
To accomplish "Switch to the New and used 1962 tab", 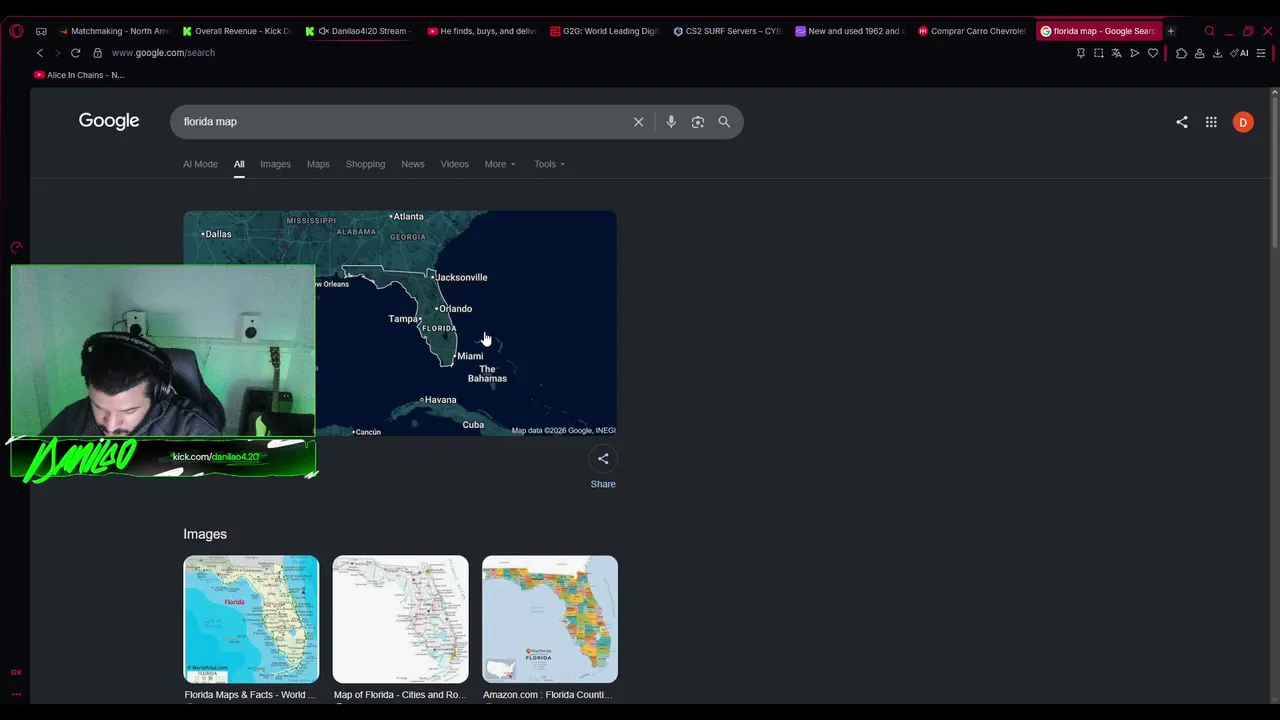I will pos(851,31).
